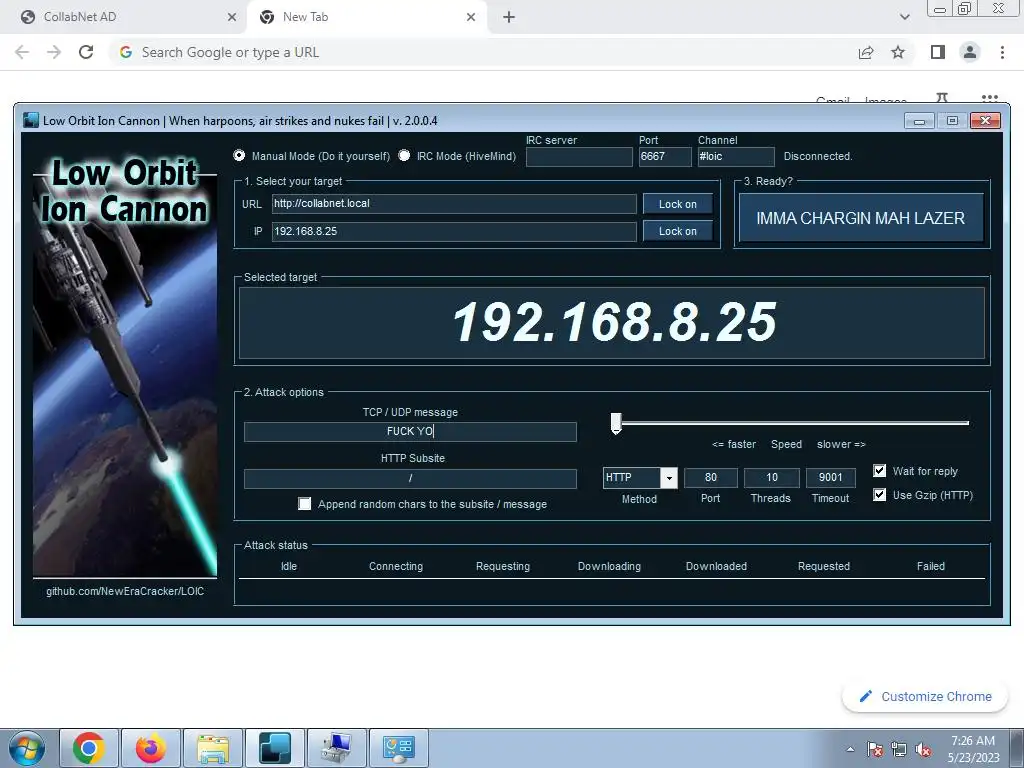Click the Low Orbit Ion Cannon logo image

(125, 366)
